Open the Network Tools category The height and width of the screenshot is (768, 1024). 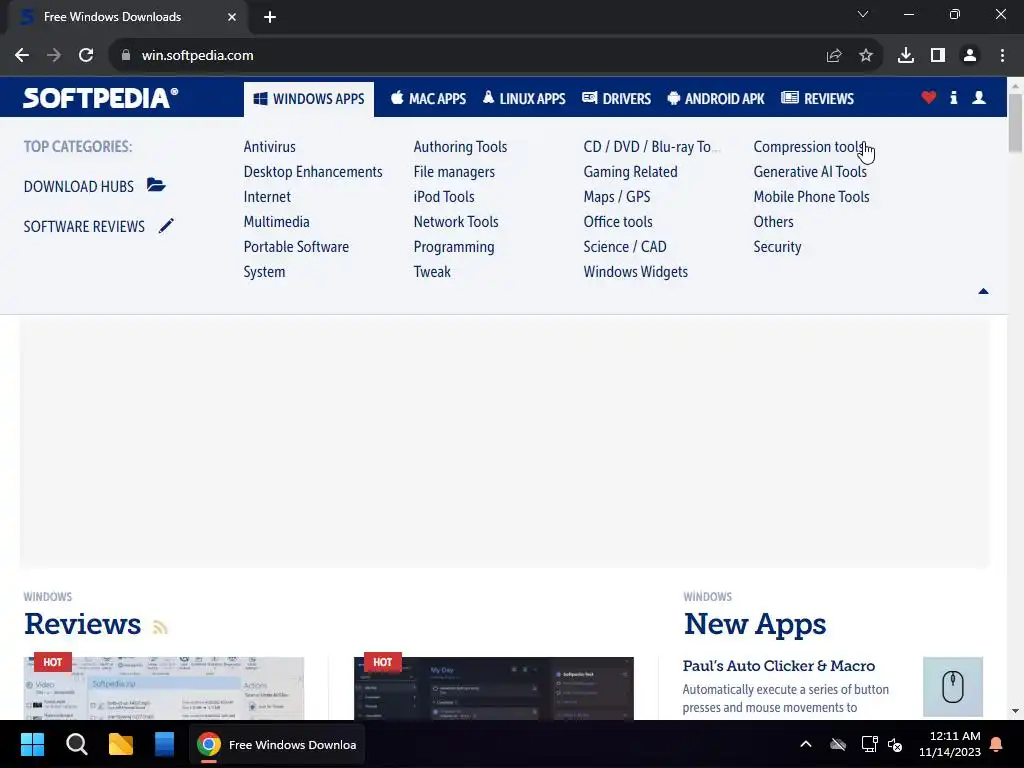coord(456,222)
